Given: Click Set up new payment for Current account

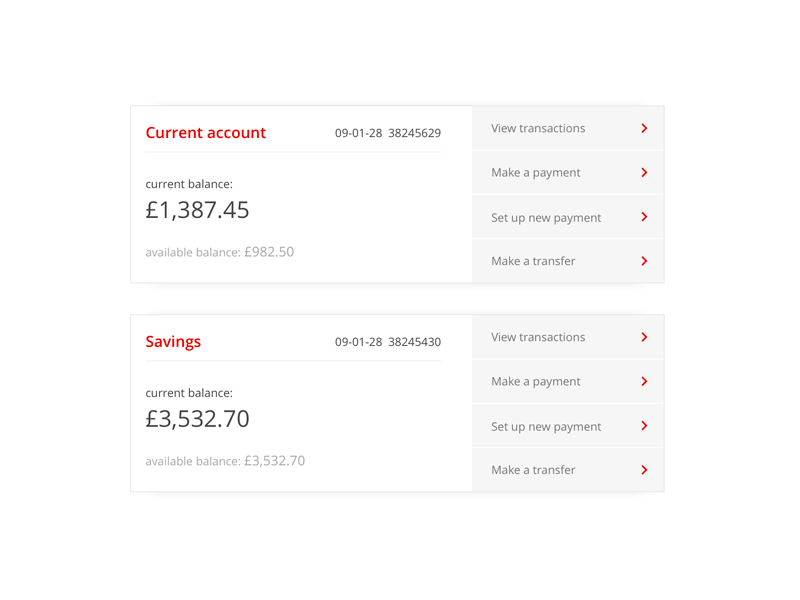Looking at the screenshot, I should click(x=546, y=217).
